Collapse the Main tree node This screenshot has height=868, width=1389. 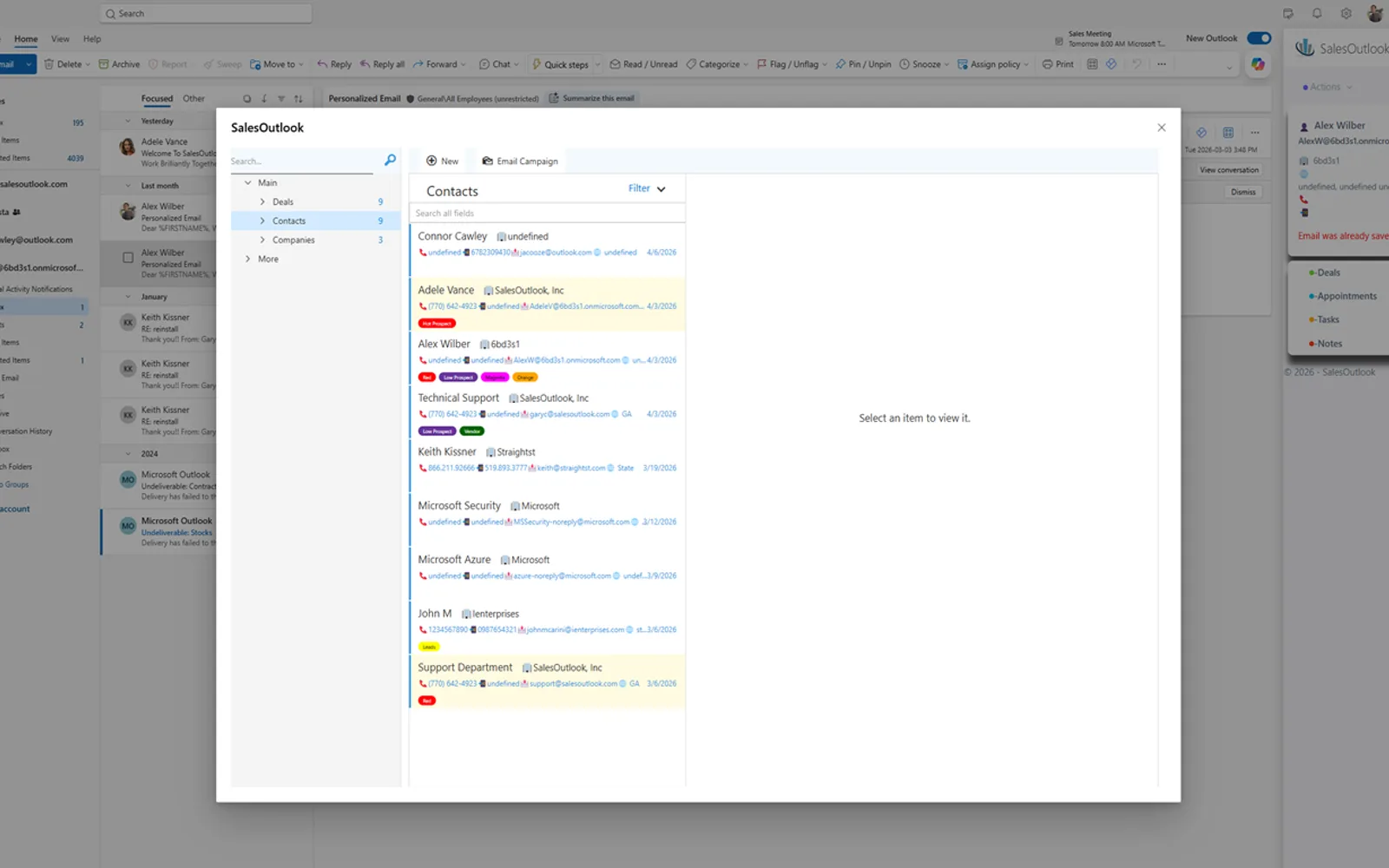(x=247, y=182)
